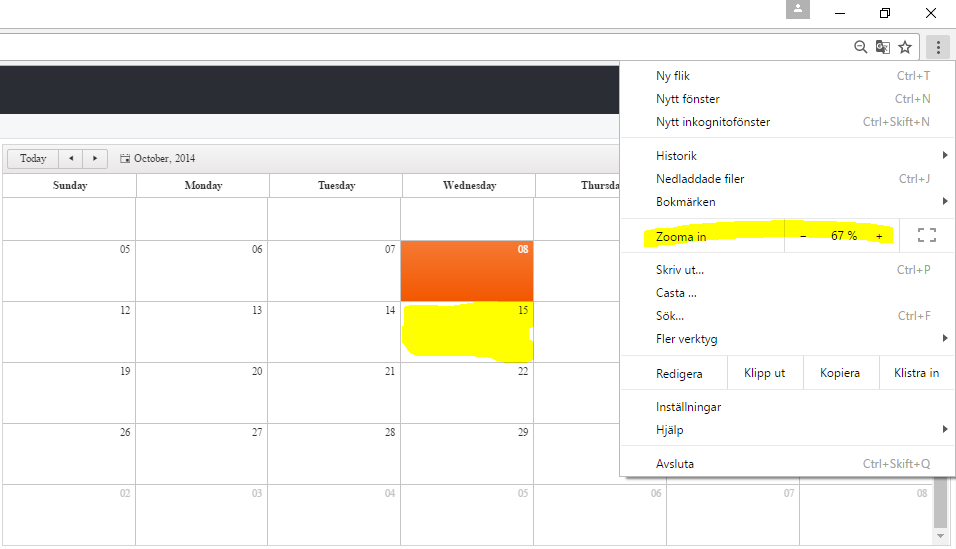The width and height of the screenshot is (956, 549).
Task: Click the Tuesday column header
Action: coord(336,185)
